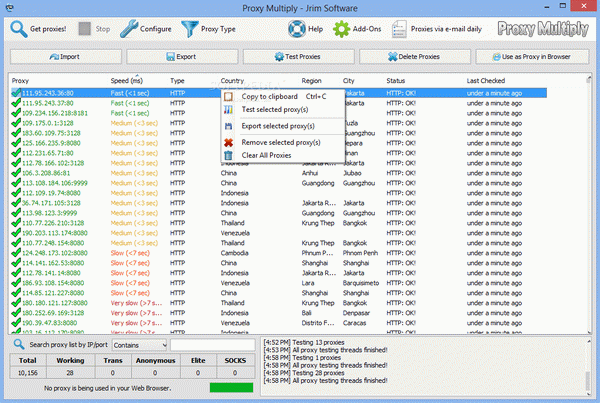600x403 pixels.
Task: Click the log panel vertical scrollbar
Action: point(589,367)
